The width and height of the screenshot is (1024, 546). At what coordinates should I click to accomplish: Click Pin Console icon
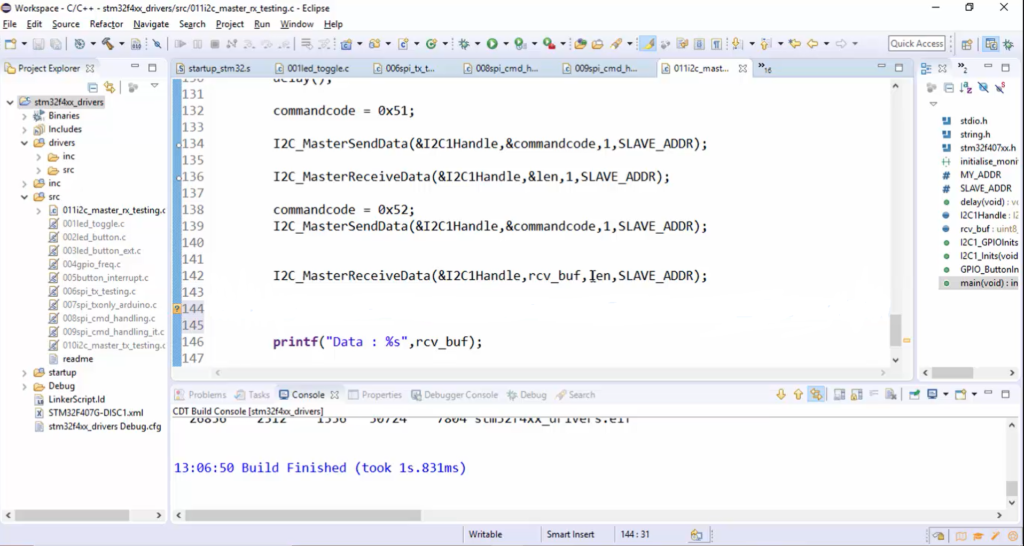tap(914, 394)
